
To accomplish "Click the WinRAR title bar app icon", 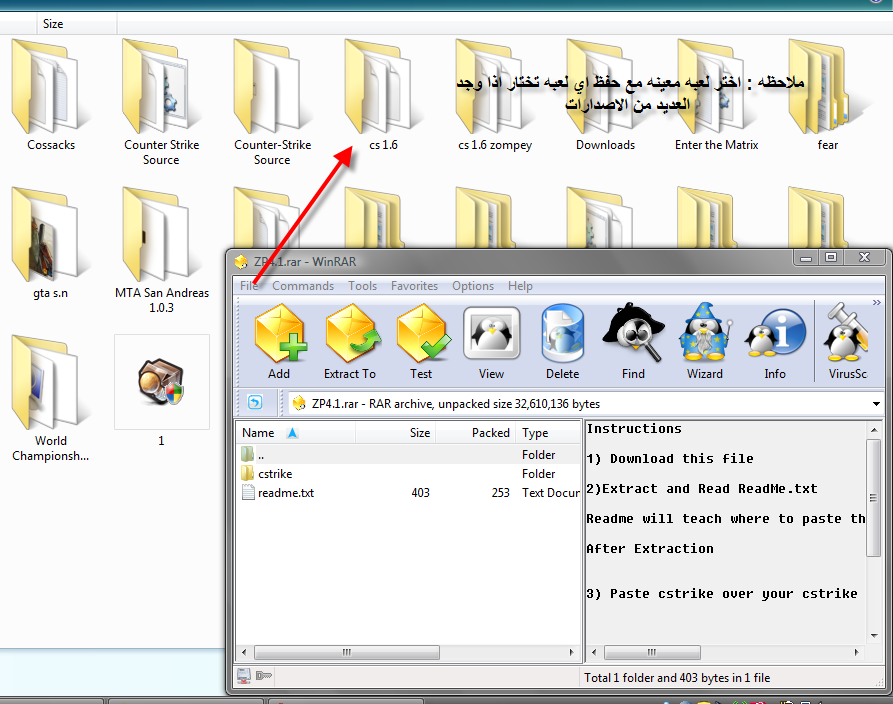I will pyautogui.click(x=241, y=262).
